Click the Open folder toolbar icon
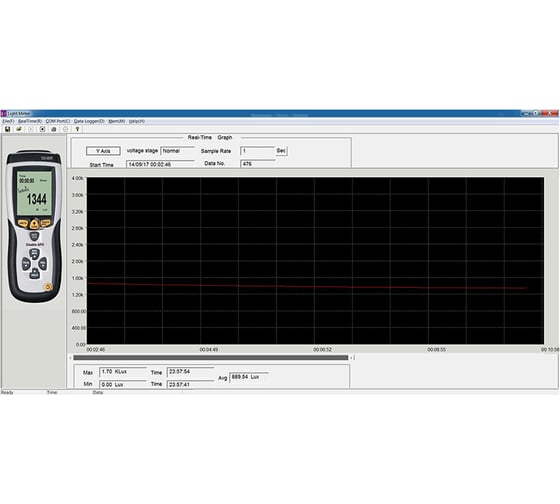The image size is (560, 504). (19, 129)
